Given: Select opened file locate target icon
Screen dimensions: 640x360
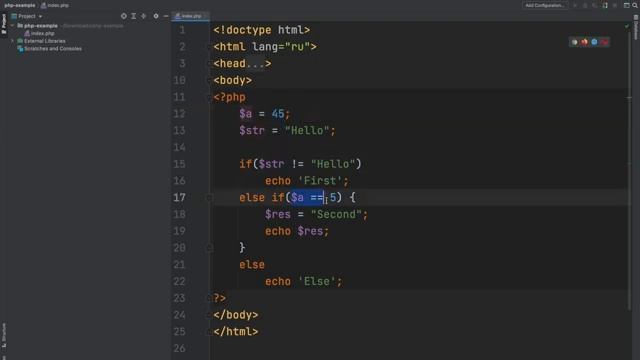Looking at the screenshot, I should click(x=124, y=16).
